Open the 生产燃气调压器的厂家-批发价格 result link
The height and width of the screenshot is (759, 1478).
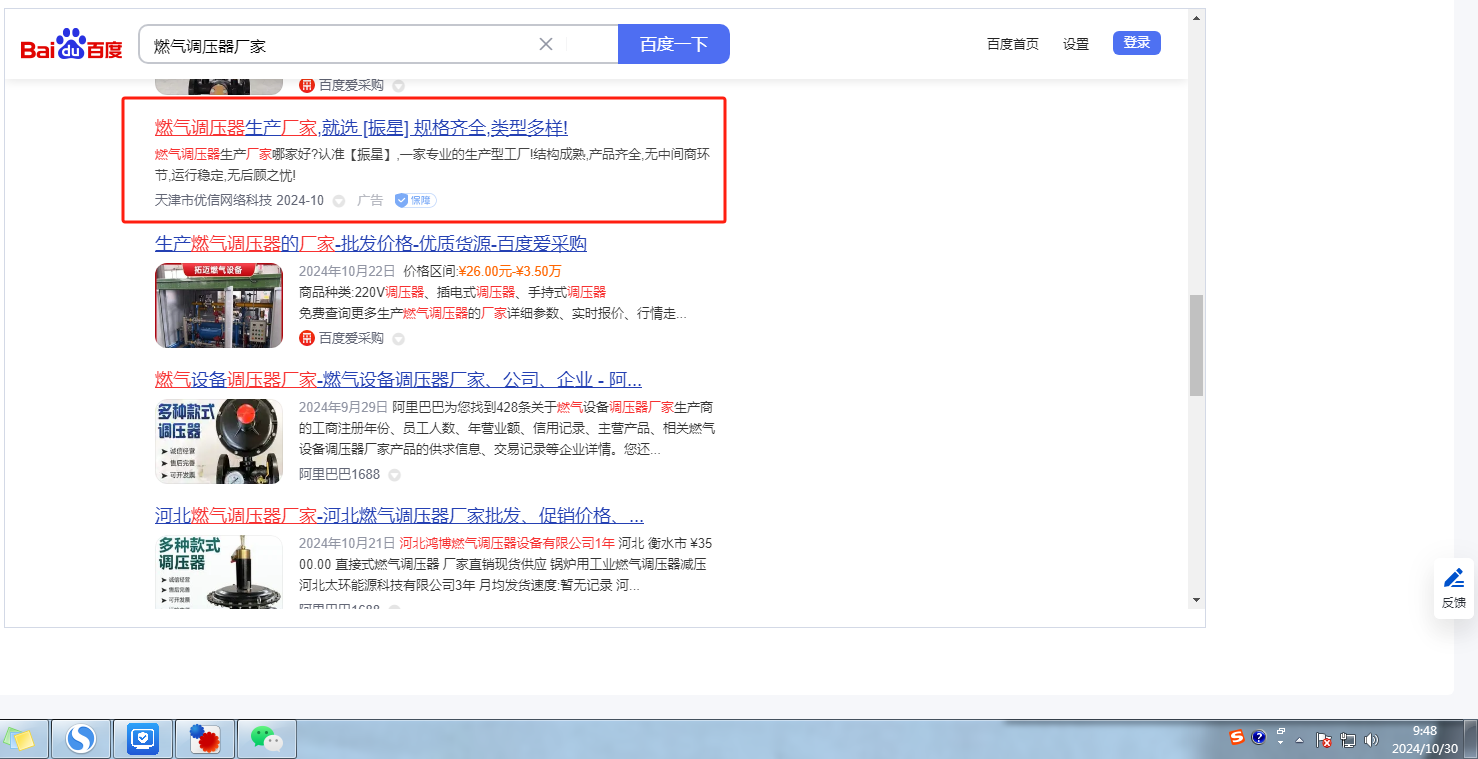(370, 244)
